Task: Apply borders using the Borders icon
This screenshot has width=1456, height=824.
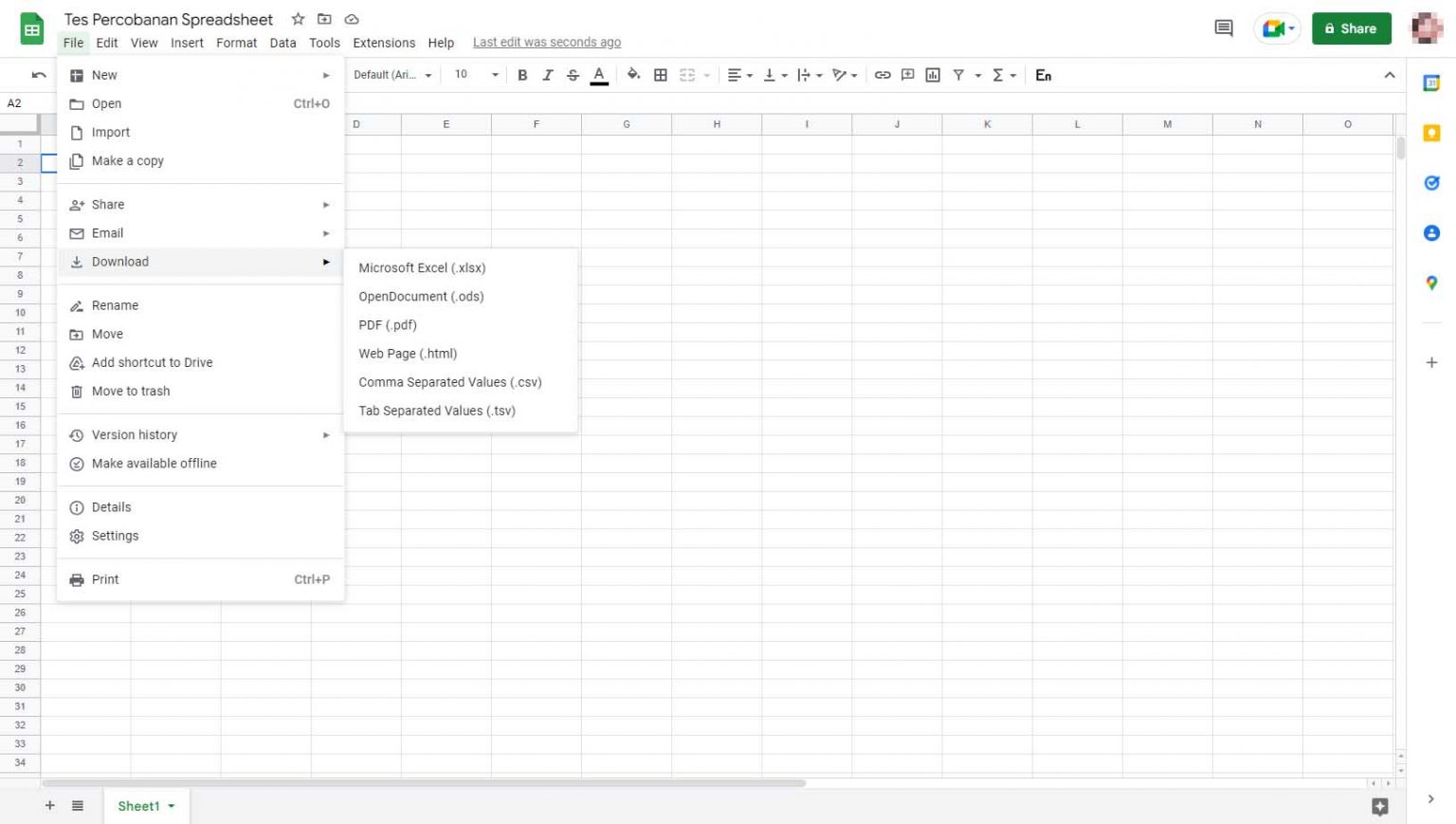Action: click(660, 74)
